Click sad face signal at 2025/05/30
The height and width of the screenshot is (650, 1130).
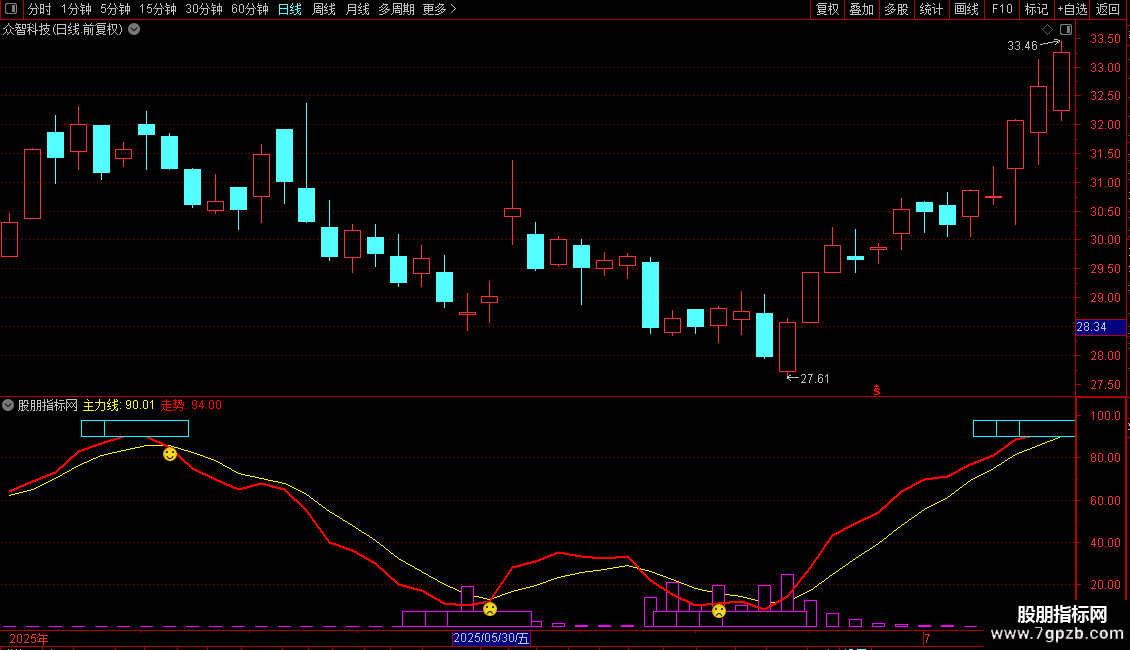click(489, 609)
